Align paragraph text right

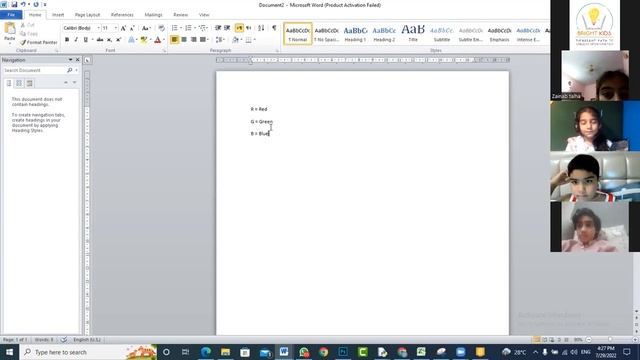pos(193,40)
